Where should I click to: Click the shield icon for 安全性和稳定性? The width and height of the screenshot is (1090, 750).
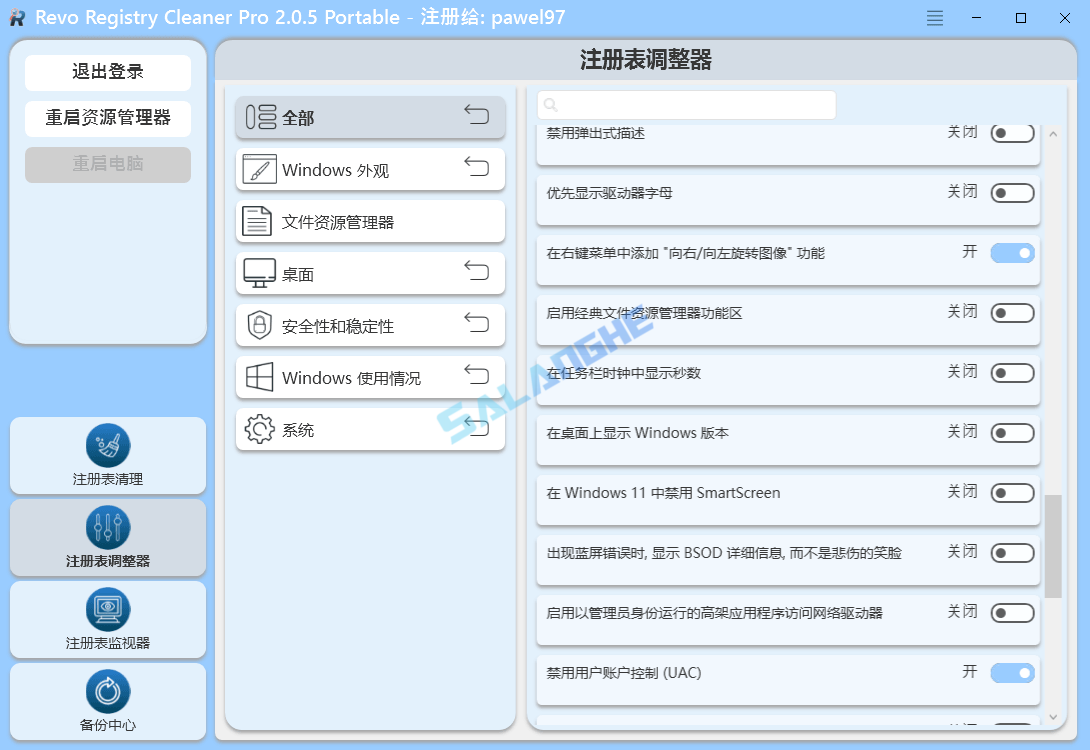(x=258, y=325)
